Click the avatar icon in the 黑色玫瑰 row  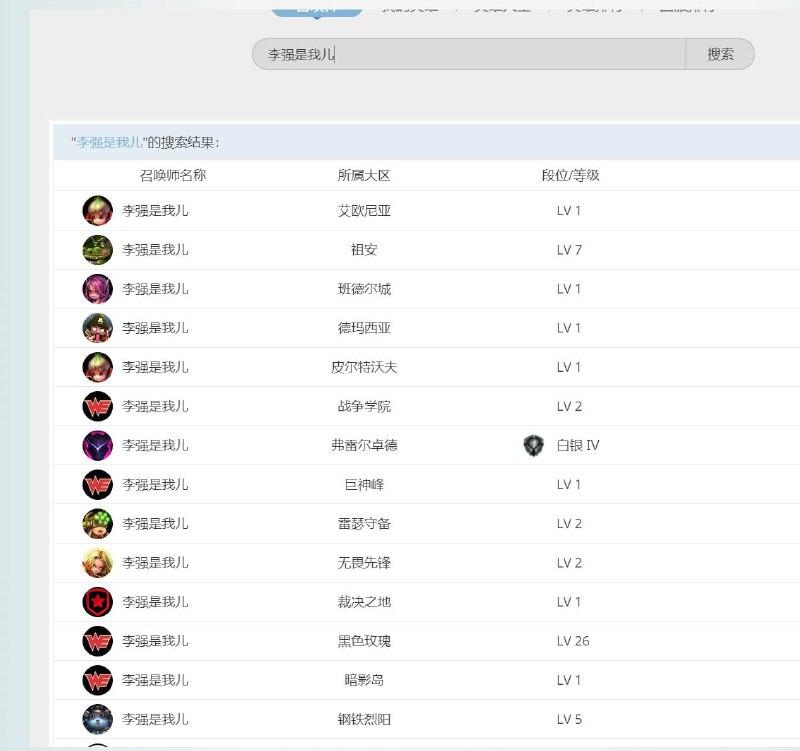pos(97,641)
